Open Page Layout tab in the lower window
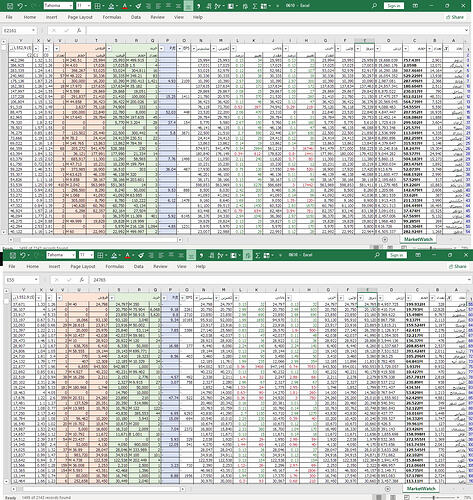The width and height of the screenshot is (473, 500). pos(83,266)
